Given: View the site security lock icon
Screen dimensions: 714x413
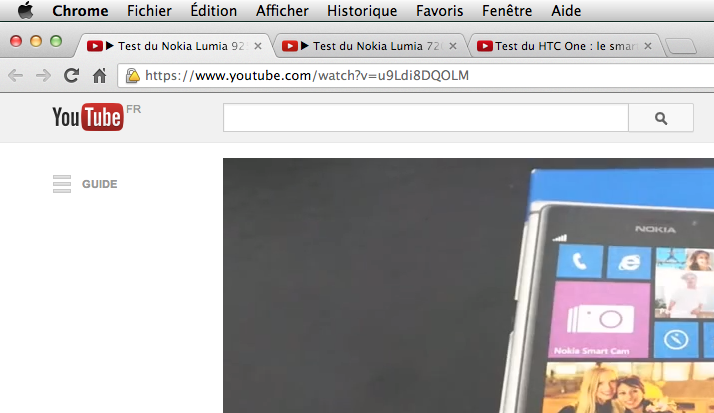Looking at the screenshot, I should 133,75.
